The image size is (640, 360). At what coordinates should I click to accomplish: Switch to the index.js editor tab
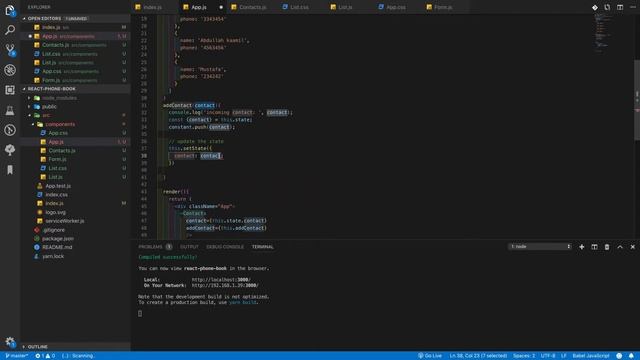tap(152, 7)
